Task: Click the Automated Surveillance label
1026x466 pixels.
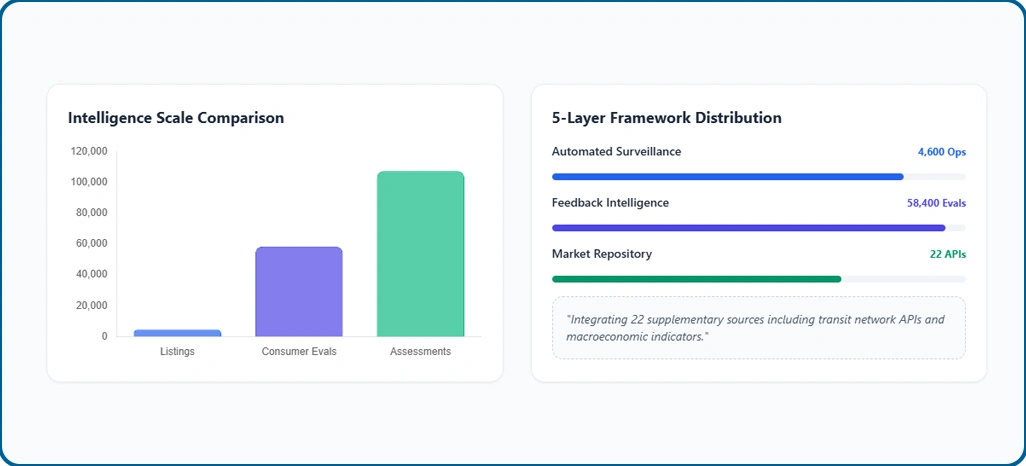Action: [616, 152]
